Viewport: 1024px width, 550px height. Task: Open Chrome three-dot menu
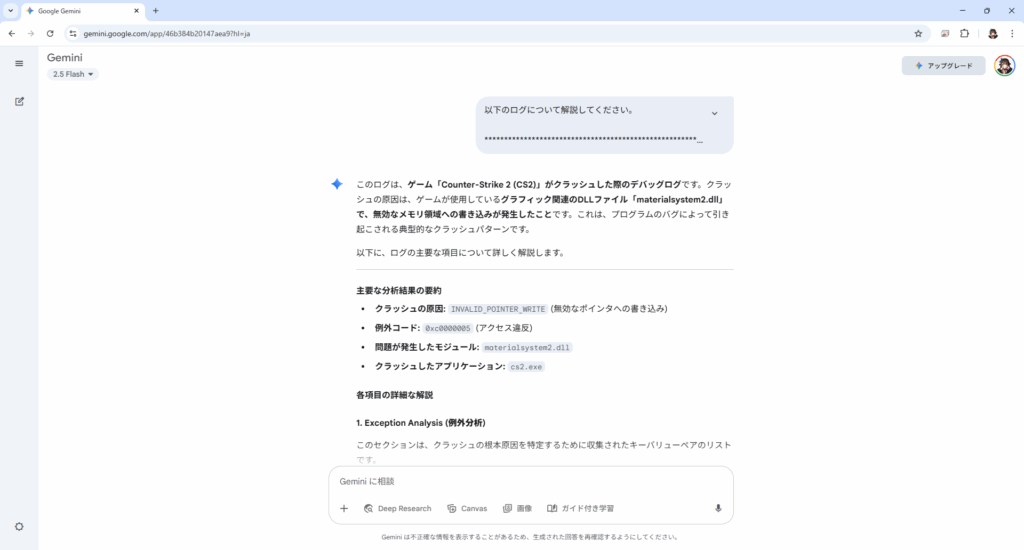(1012, 33)
